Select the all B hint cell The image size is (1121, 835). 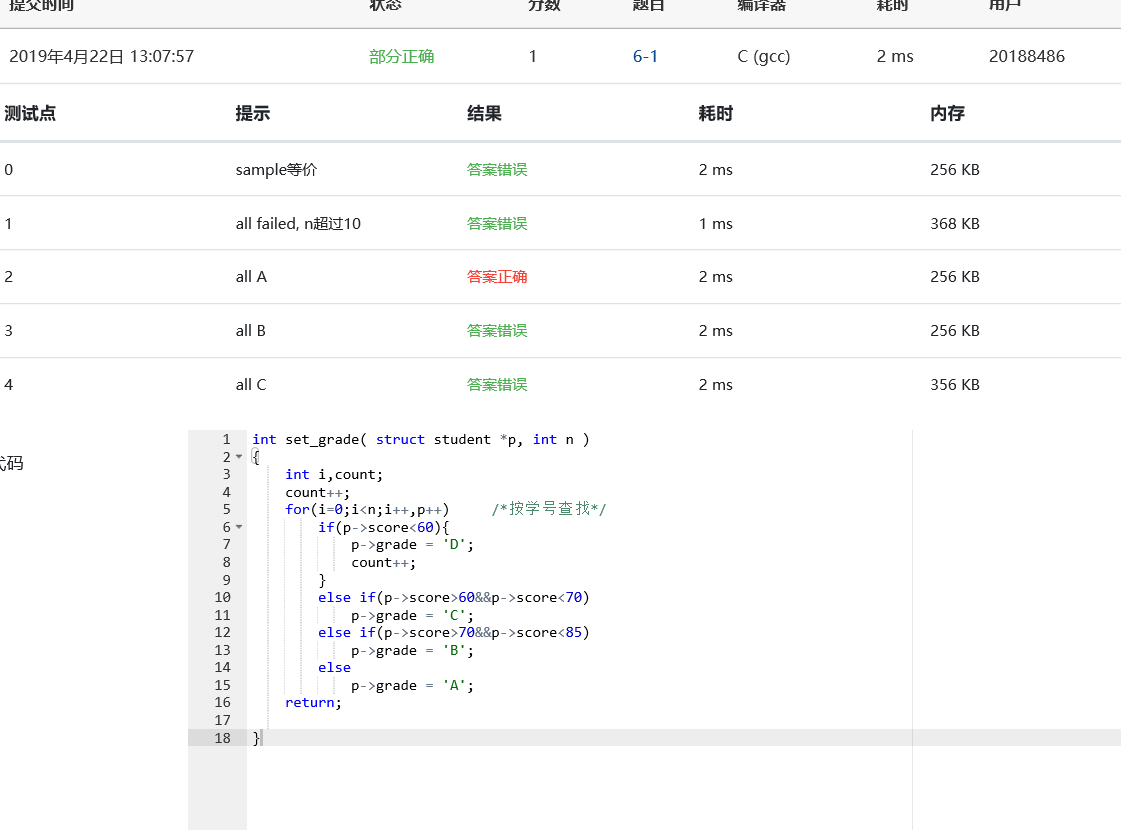click(250, 330)
